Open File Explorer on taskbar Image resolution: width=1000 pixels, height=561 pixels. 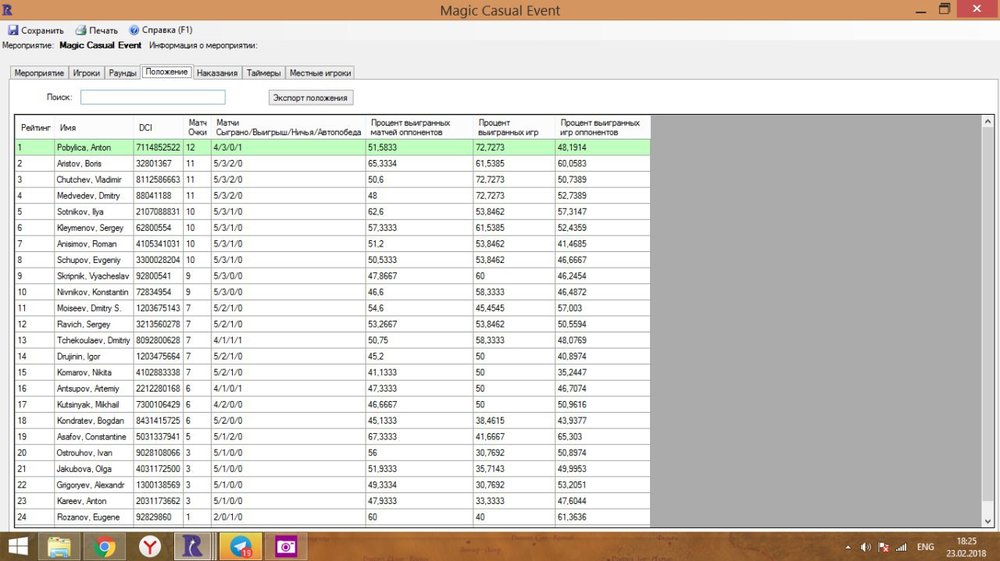point(59,547)
